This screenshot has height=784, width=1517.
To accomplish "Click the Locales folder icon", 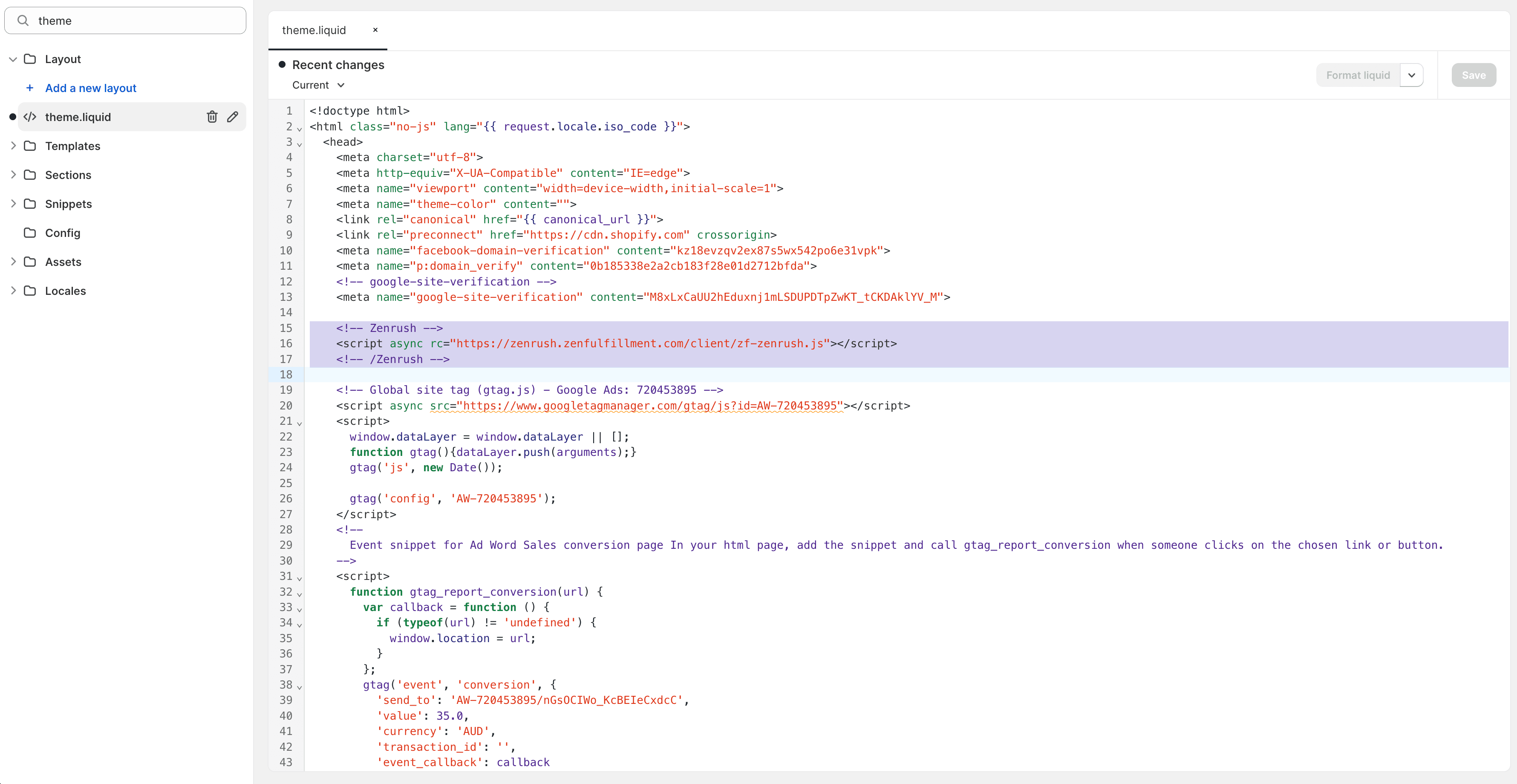I will pos(29,291).
